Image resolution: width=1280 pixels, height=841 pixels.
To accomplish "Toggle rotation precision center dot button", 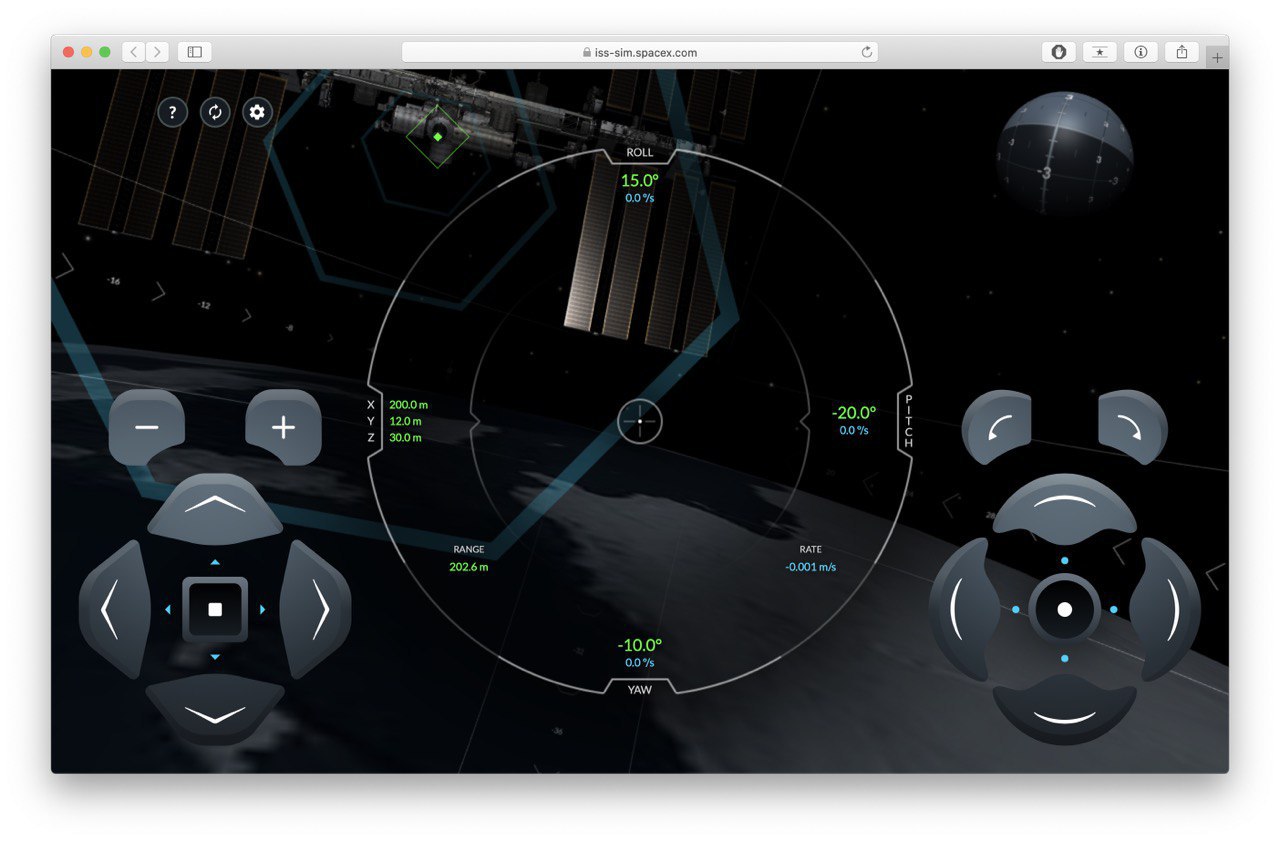I will point(1065,609).
